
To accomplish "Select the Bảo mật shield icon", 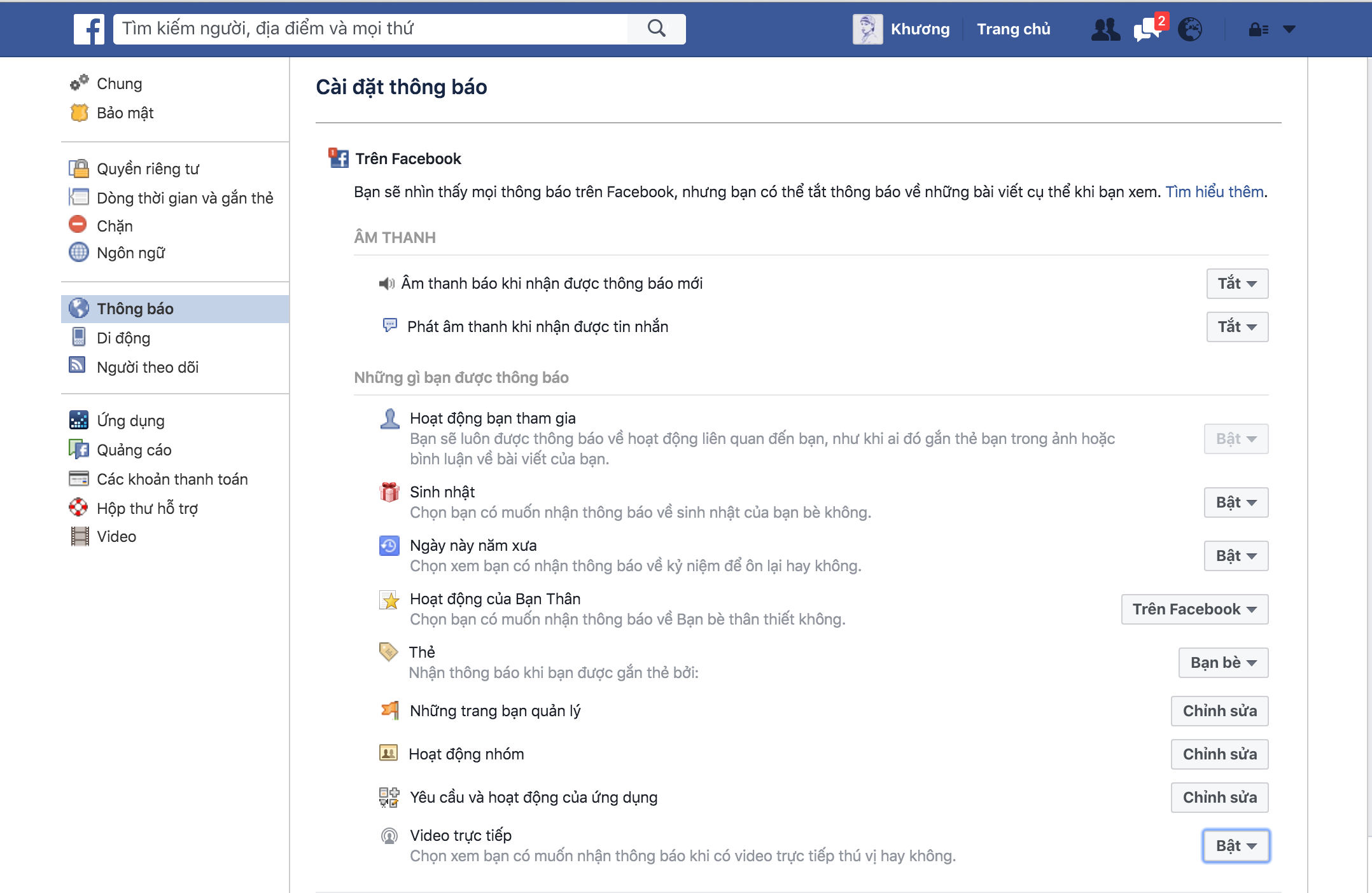I will 79,113.
